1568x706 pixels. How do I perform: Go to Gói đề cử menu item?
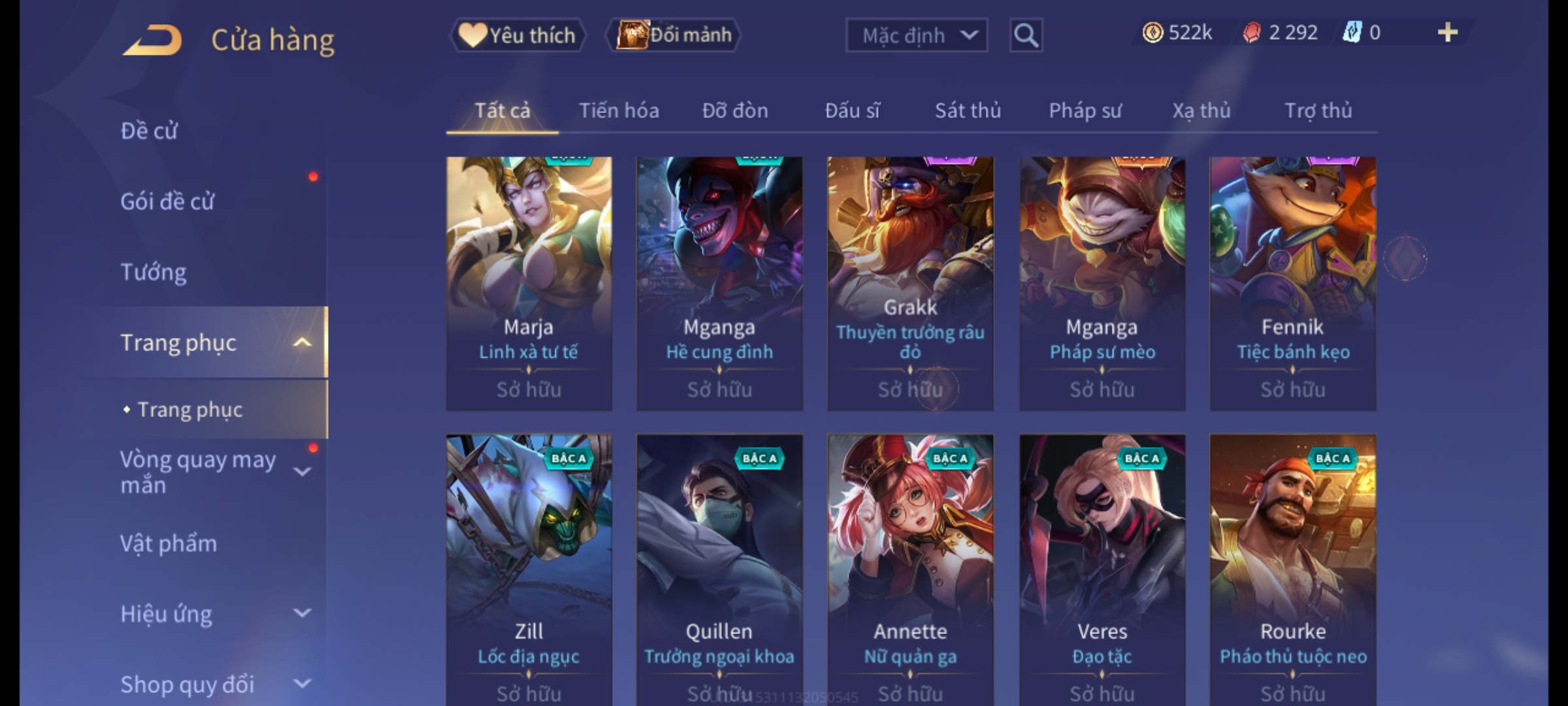click(167, 201)
